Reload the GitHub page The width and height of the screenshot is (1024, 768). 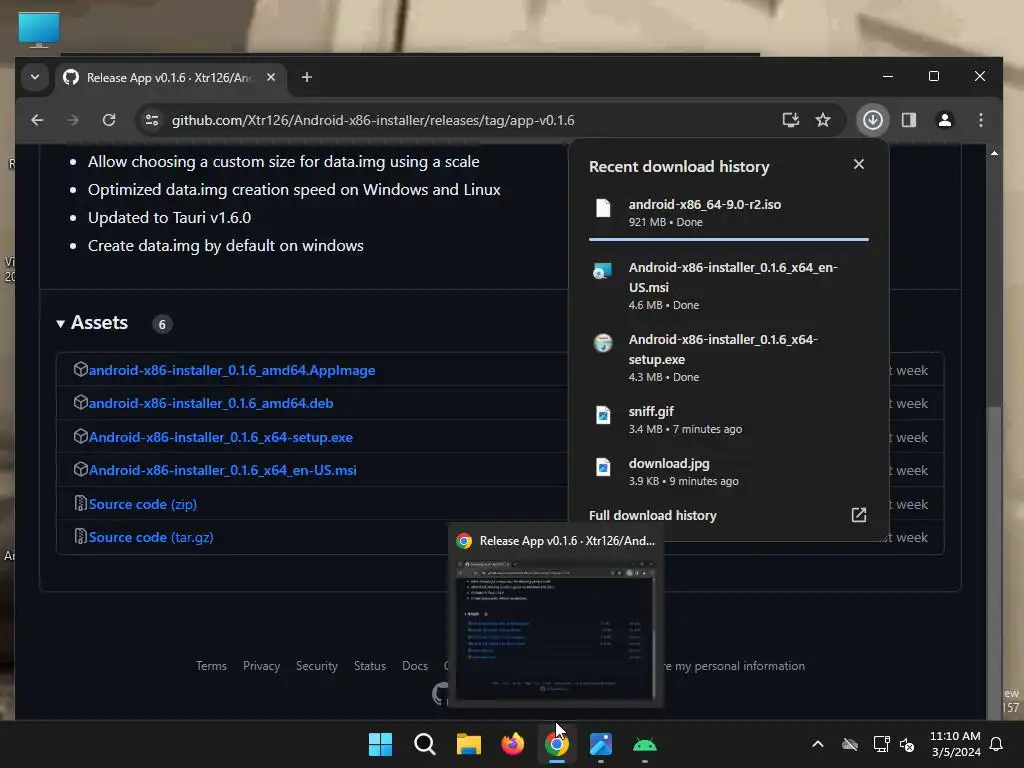pos(109,120)
